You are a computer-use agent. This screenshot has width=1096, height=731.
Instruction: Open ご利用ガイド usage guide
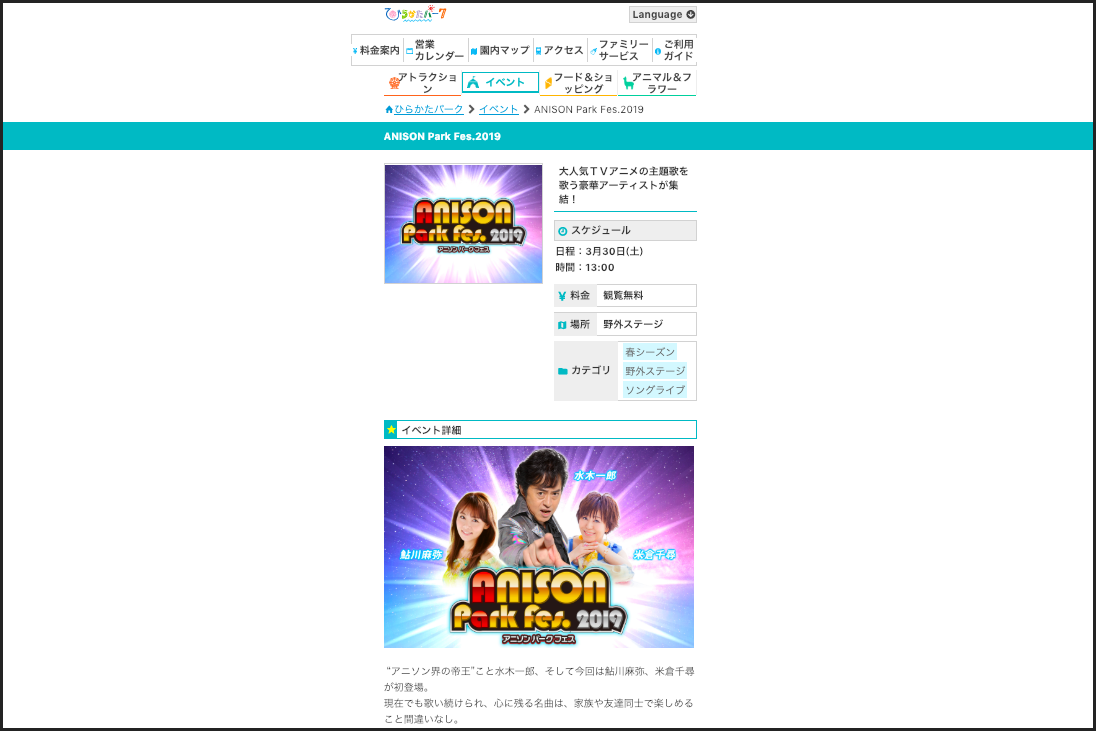(674, 51)
